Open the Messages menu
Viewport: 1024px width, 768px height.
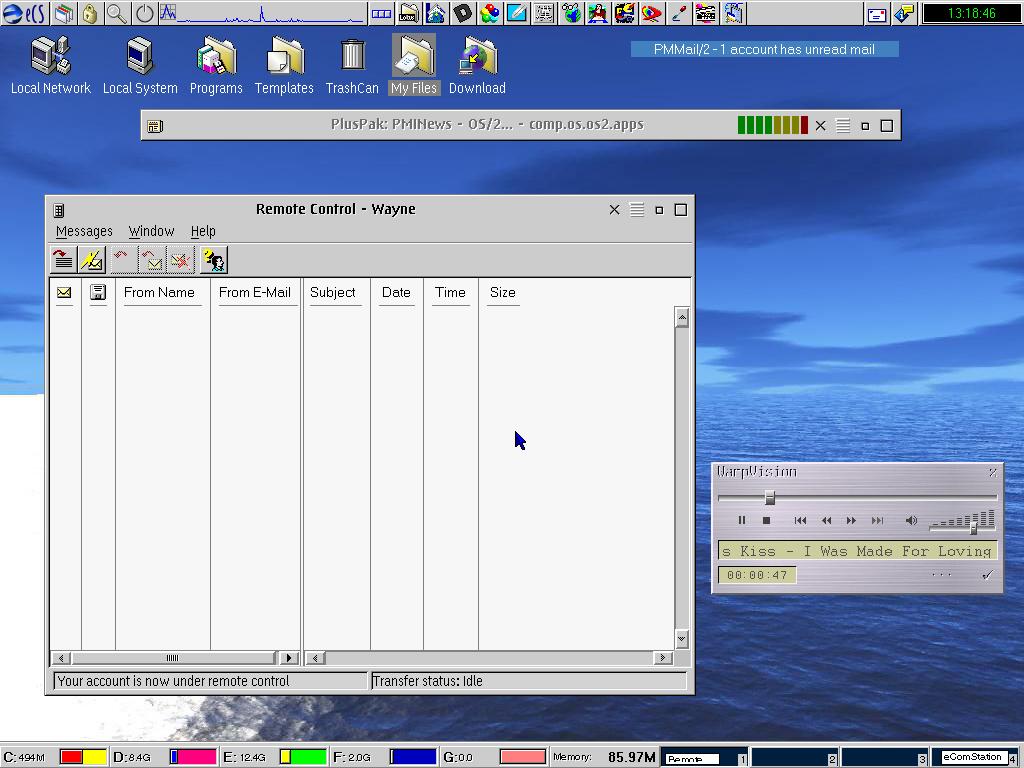coord(84,231)
